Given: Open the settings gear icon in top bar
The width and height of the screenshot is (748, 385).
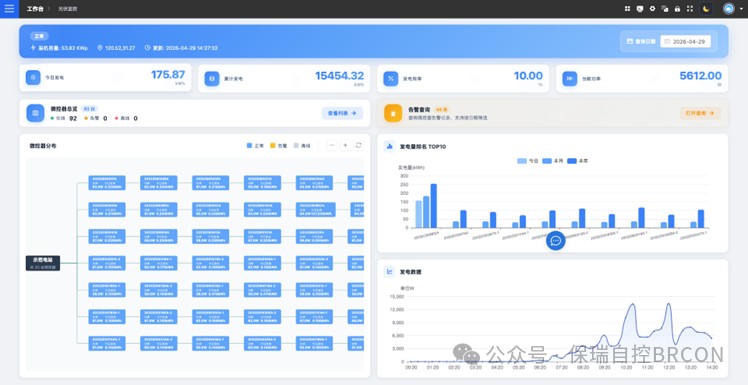Looking at the screenshot, I should pyautogui.click(x=652, y=9).
